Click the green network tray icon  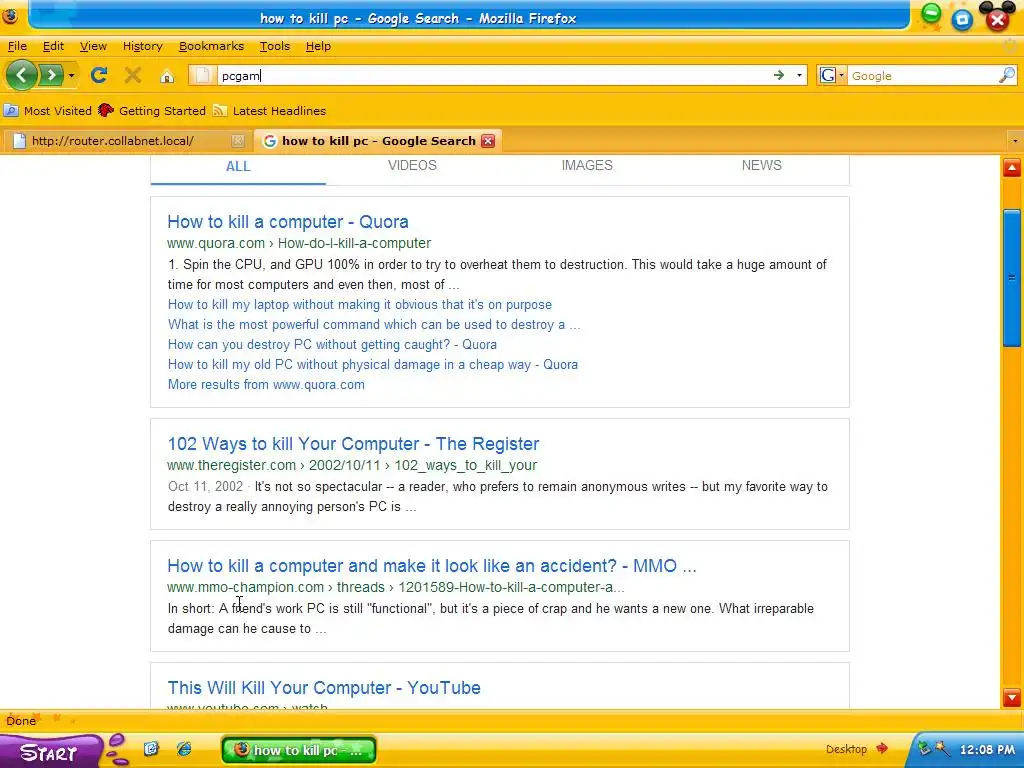click(x=925, y=748)
